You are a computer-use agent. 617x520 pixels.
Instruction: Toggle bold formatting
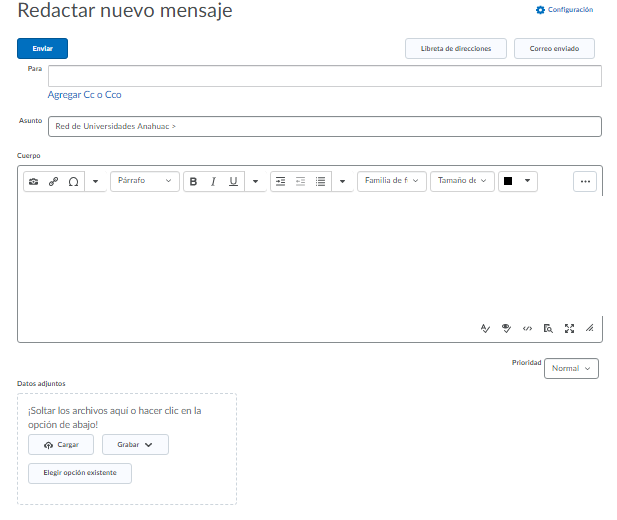click(x=193, y=181)
